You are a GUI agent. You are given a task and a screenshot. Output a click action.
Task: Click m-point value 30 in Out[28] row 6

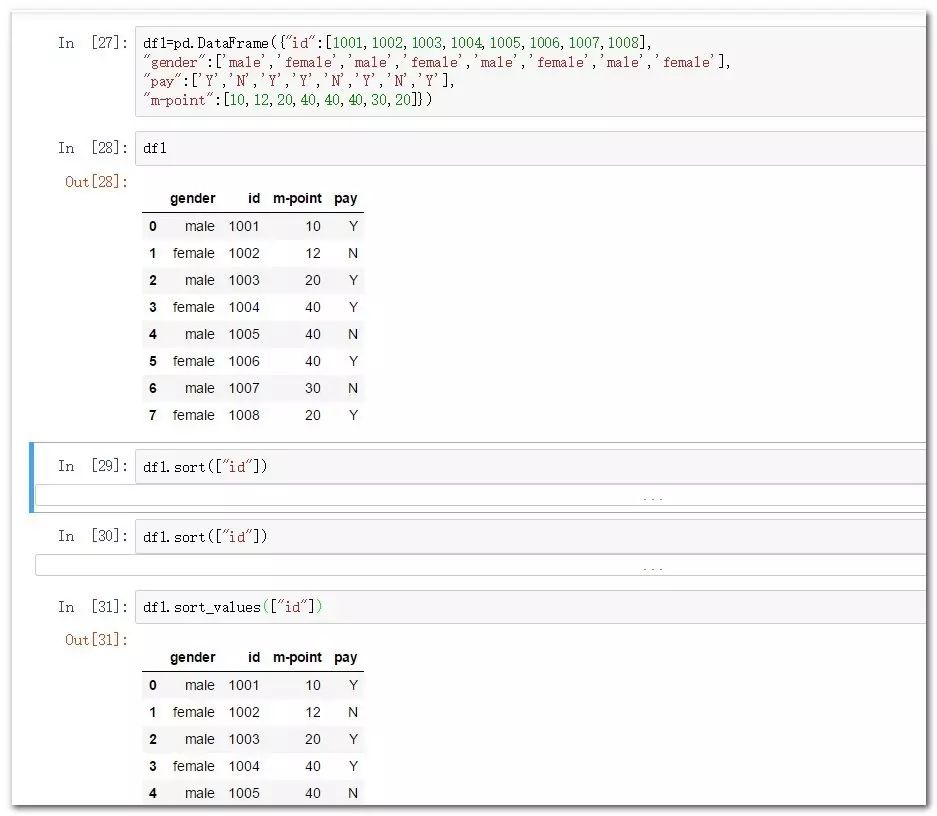[x=313, y=388]
